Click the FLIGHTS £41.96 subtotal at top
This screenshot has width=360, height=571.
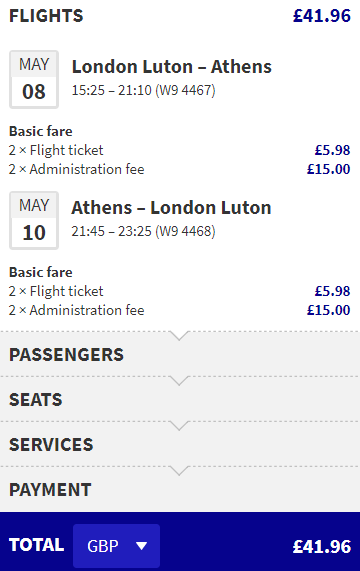[x=322, y=16]
